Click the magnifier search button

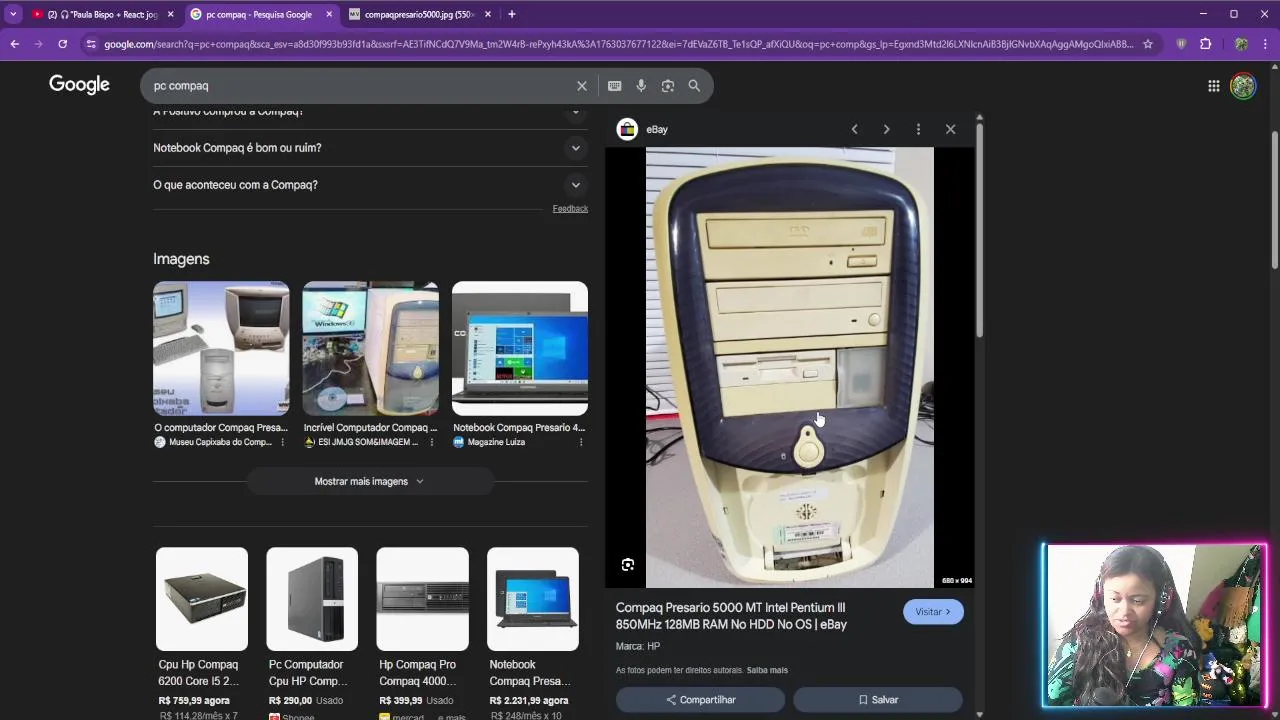coord(694,86)
